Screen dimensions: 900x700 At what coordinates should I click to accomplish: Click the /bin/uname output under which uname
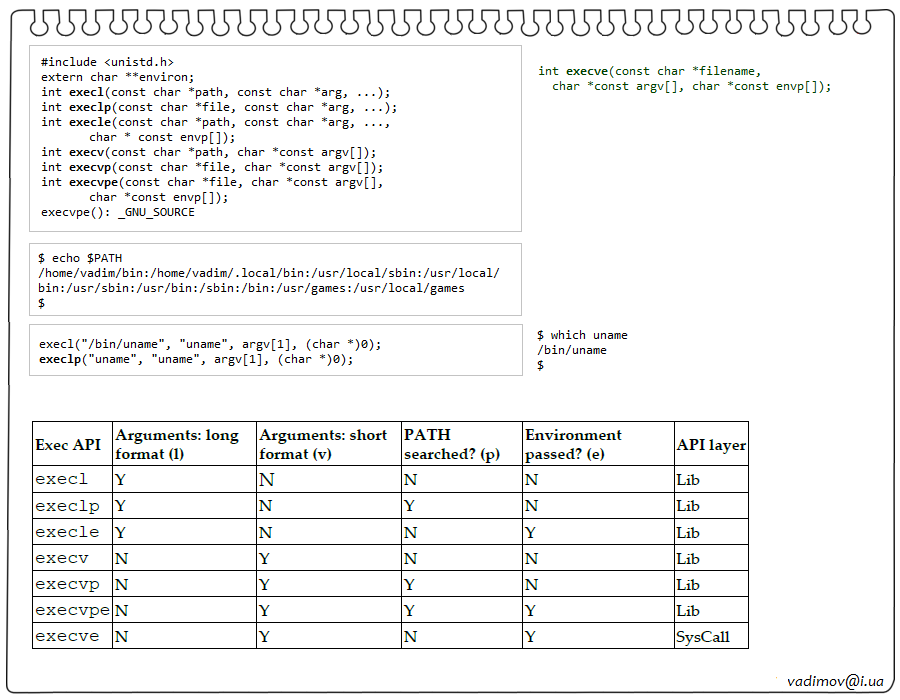(571, 350)
